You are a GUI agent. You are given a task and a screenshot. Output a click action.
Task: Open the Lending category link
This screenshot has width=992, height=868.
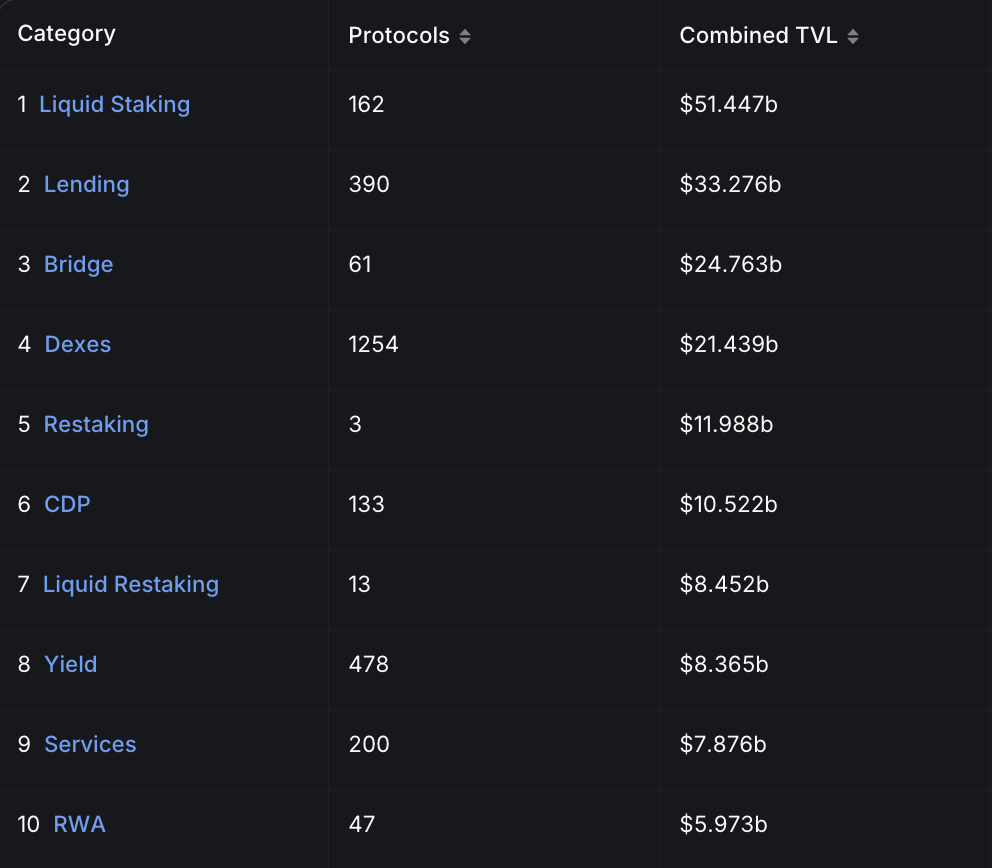pyautogui.click(x=87, y=184)
